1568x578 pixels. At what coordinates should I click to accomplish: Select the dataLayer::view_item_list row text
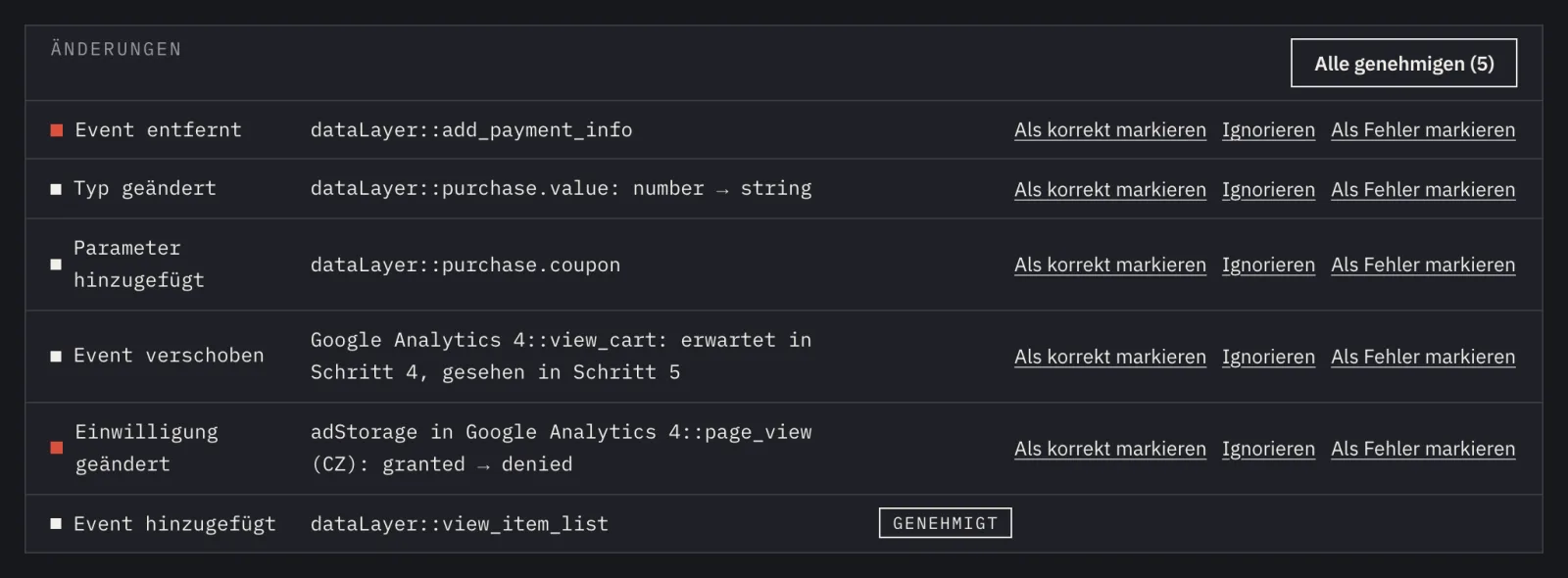click(x=460, y=524)
